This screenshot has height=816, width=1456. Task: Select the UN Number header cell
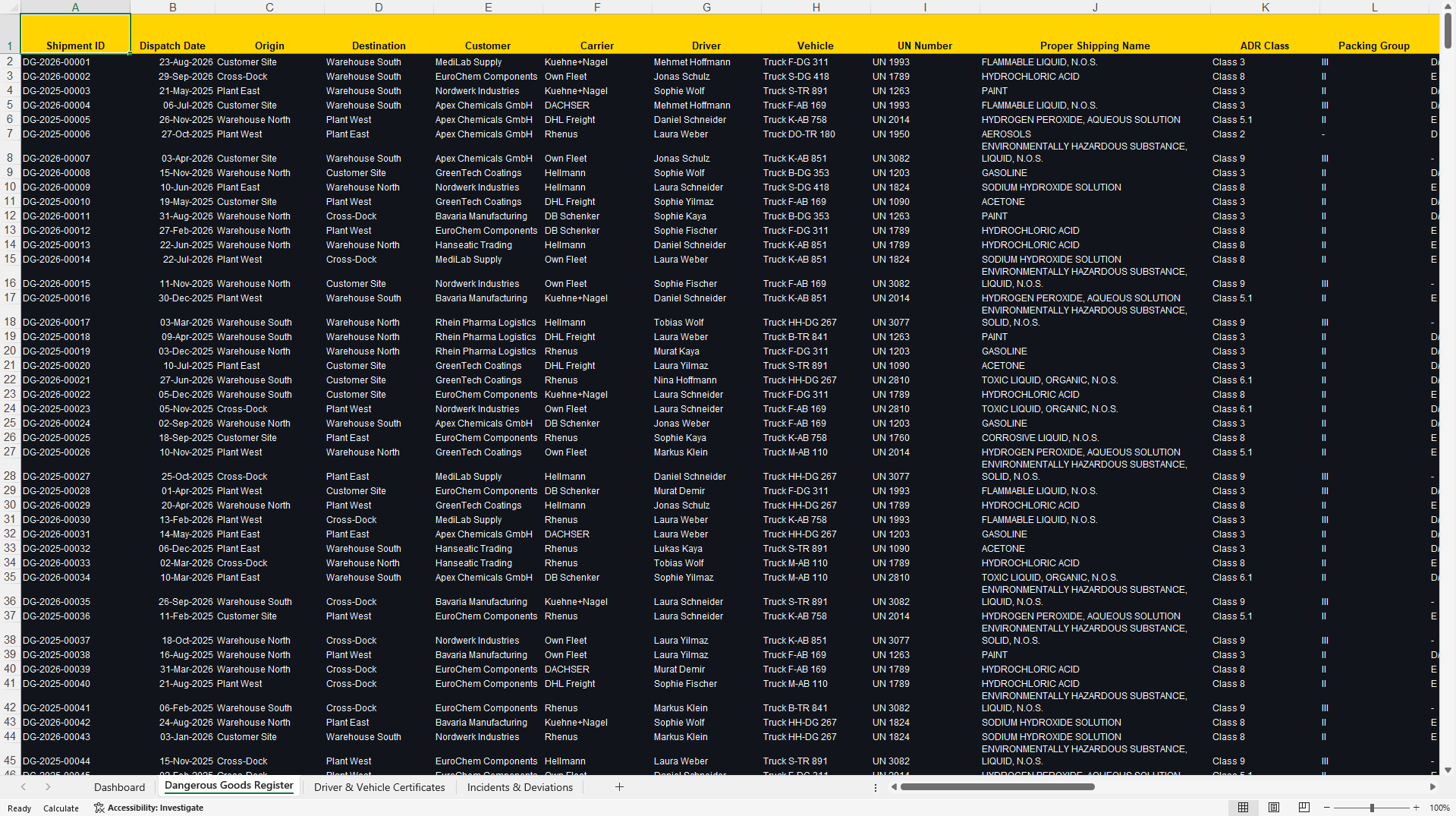click(925, 33)
